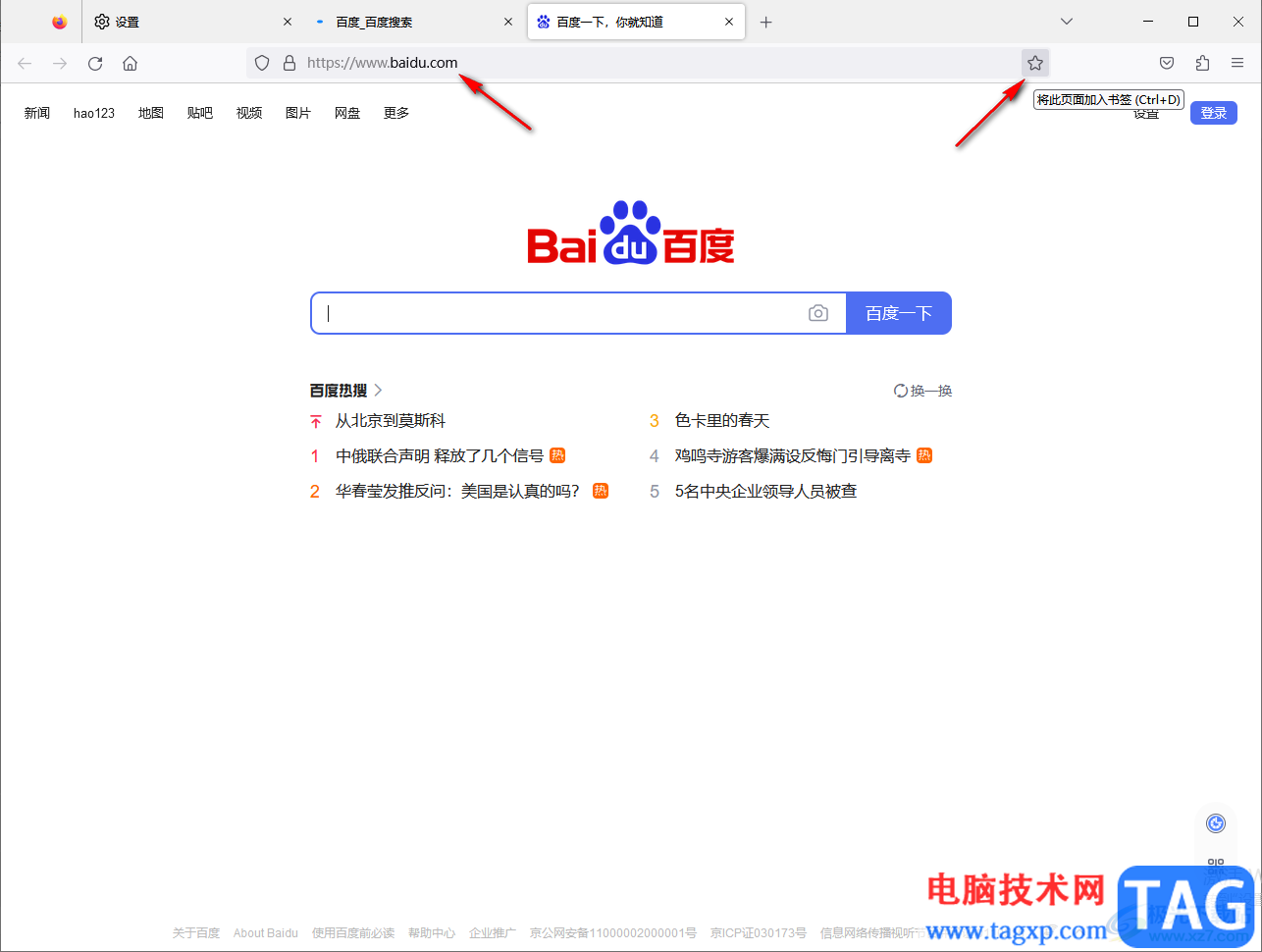Select the 百度一下,你就知道 tab
Screen dimensions: 1262x952
coord(636,22)
